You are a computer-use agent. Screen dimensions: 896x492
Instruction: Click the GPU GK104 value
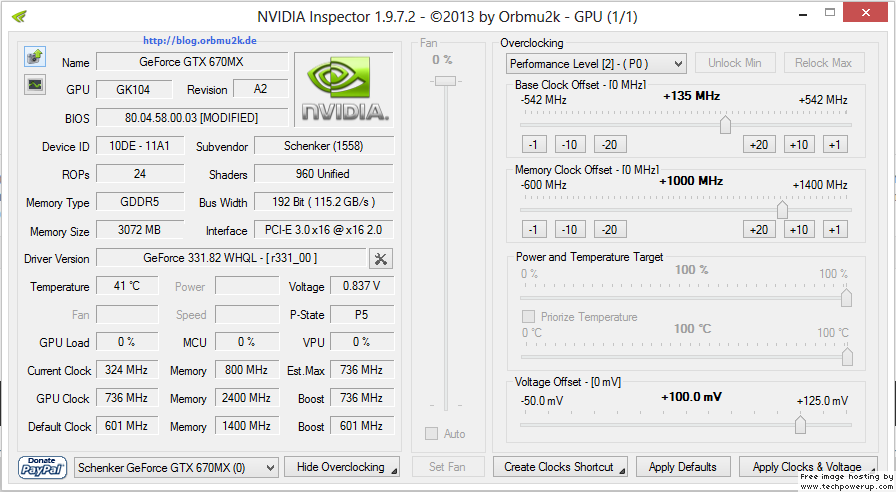[134, 89]
